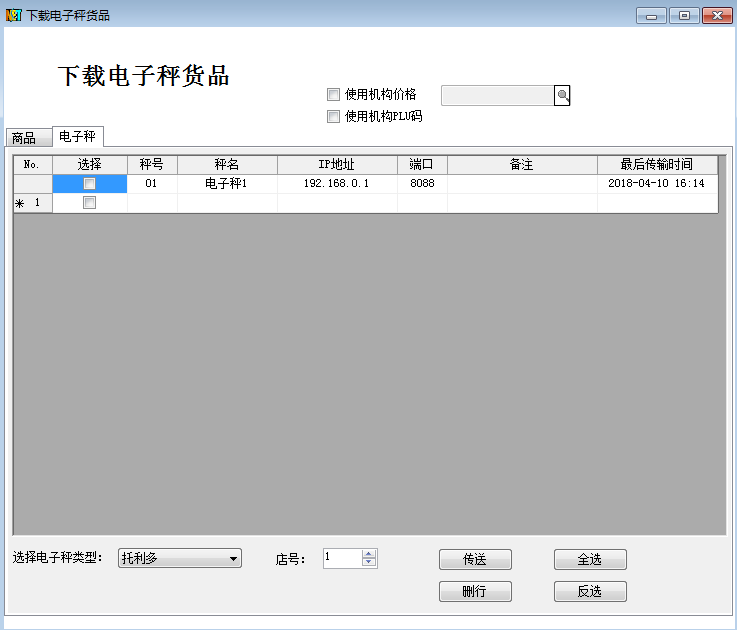Image resolution: width=737 pixels, height=630 pixels.
Task: Click the row header of 电子秤1 row
Action: tap(32, 183)
